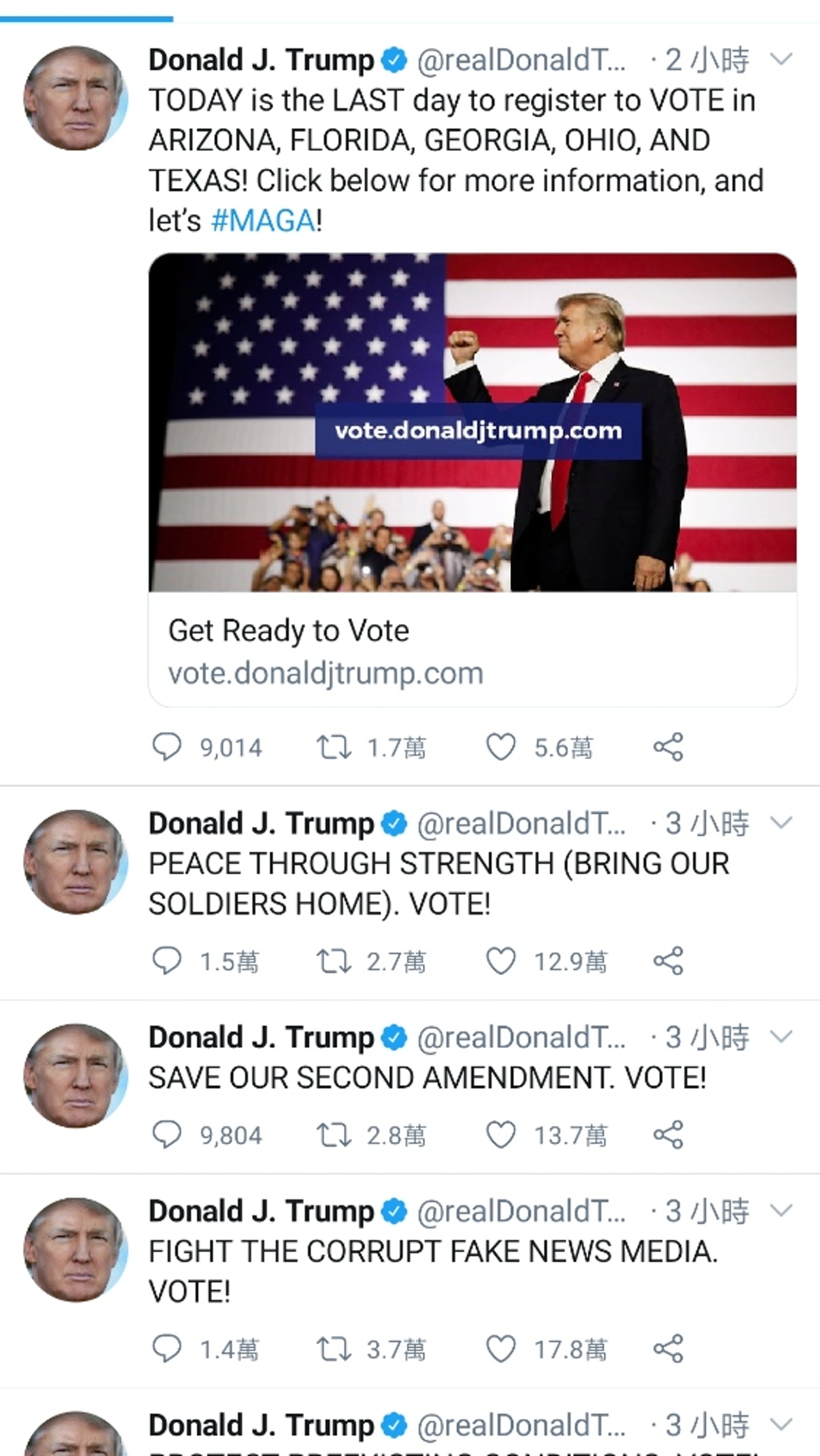Reply to the SECOND AMENDMENT tweet
The height and width of the screenshot is (1456, 820).
click(167, 1135)
